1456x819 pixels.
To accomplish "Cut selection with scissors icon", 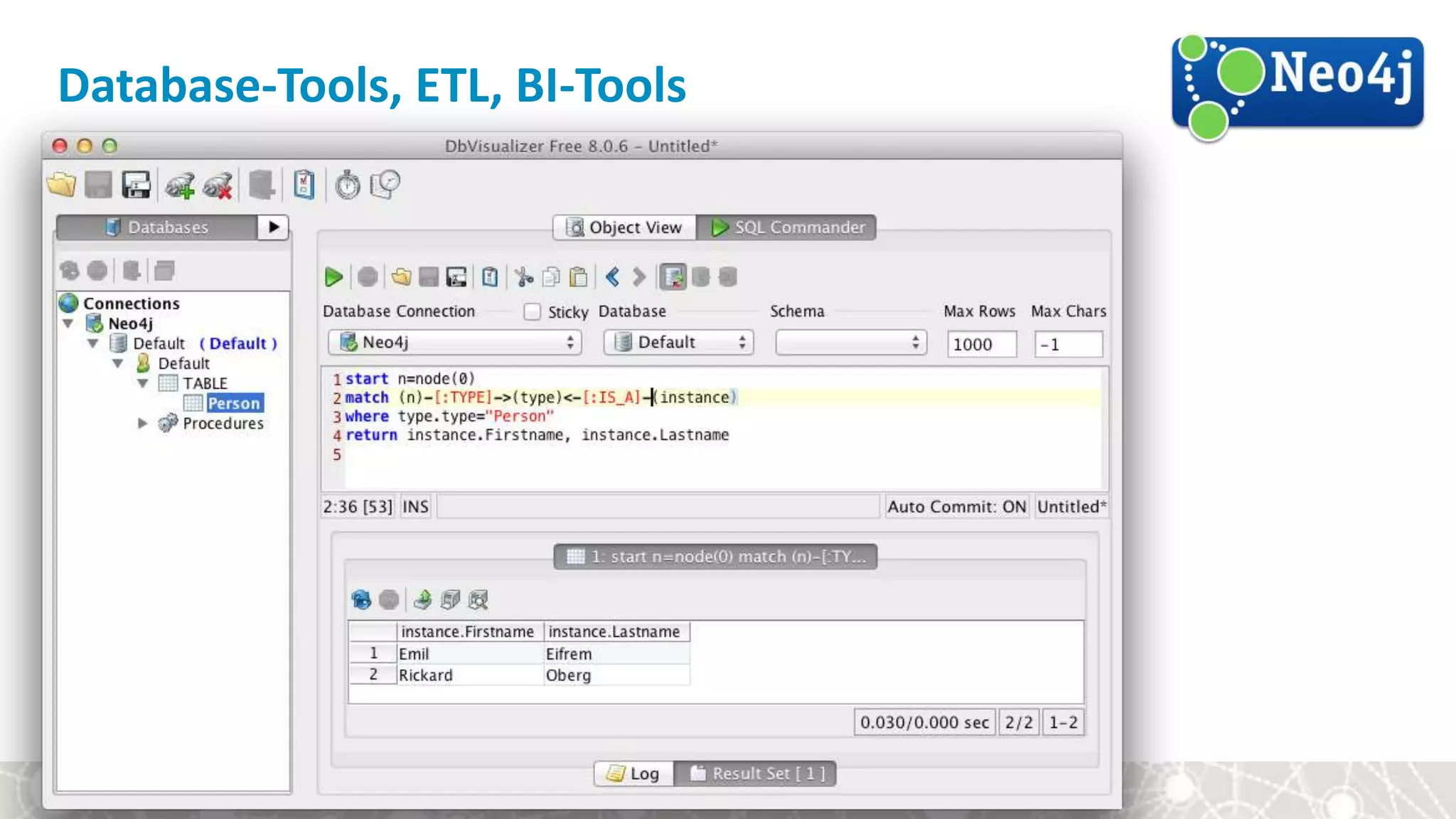I will pyautogui.click(x=525, y=277).
